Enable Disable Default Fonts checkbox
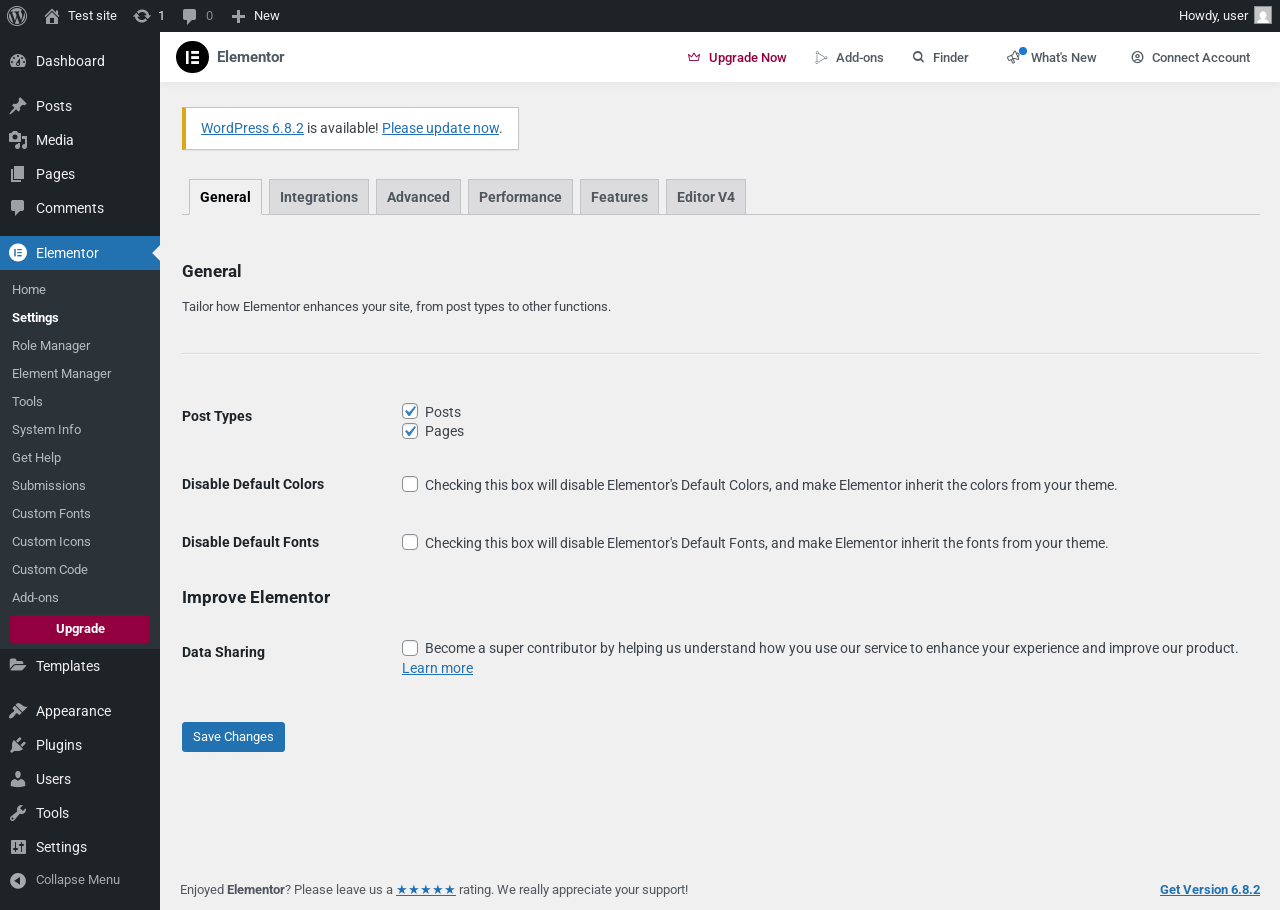Screen dimensions: 1280x910 coord(410,542)
